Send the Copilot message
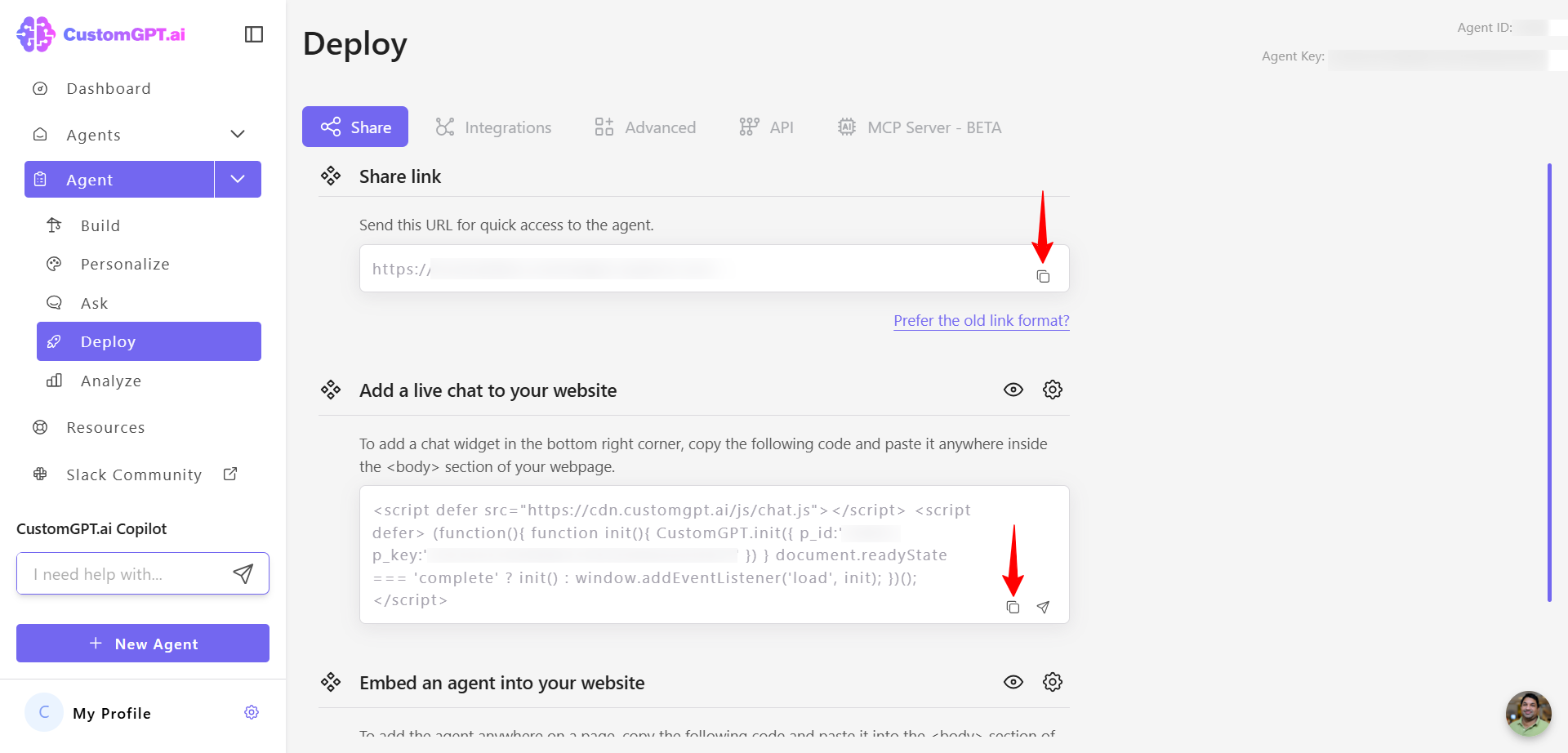 tap(243, 573)
